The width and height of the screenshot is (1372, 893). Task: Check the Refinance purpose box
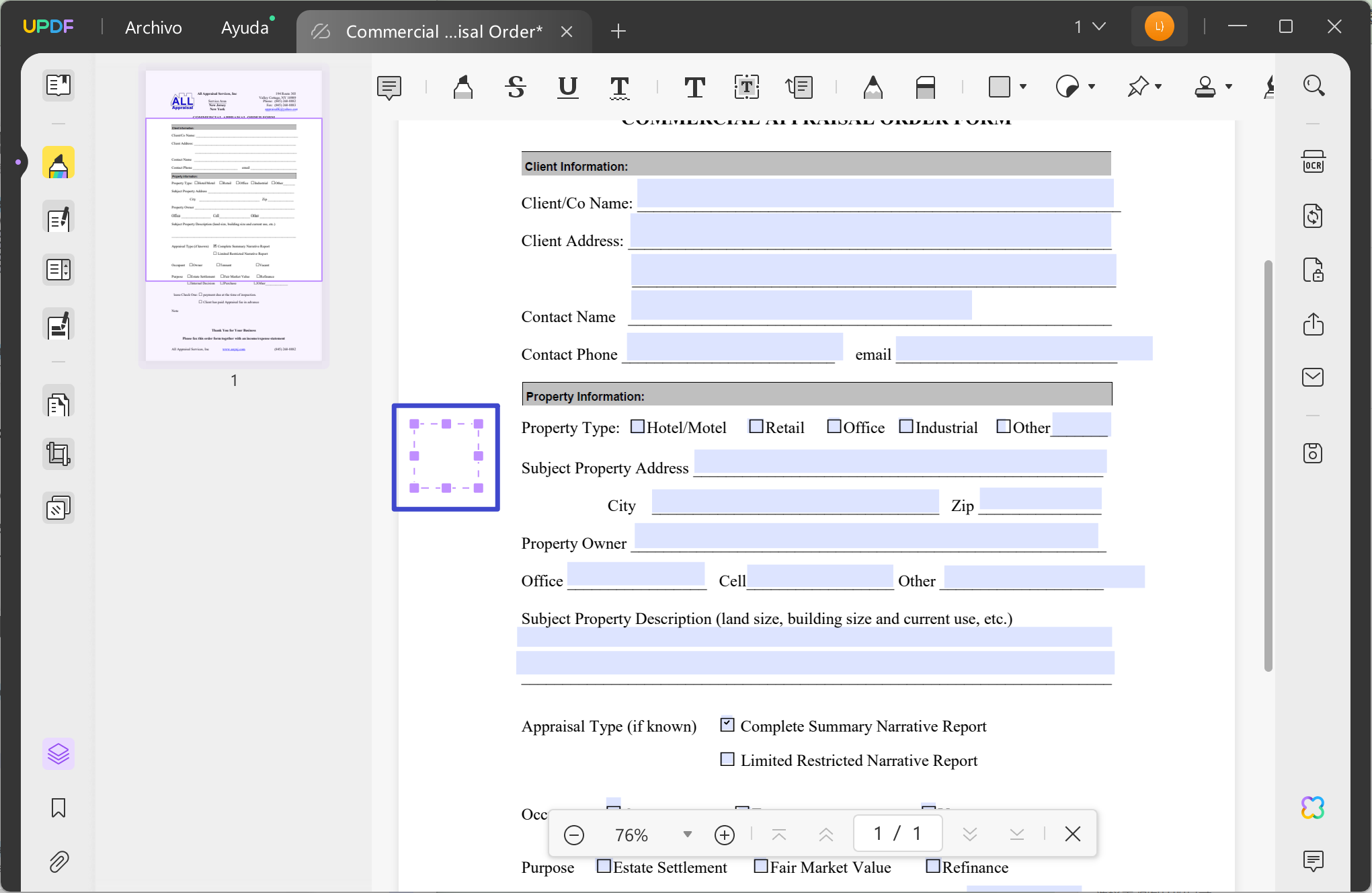(933, 866)
